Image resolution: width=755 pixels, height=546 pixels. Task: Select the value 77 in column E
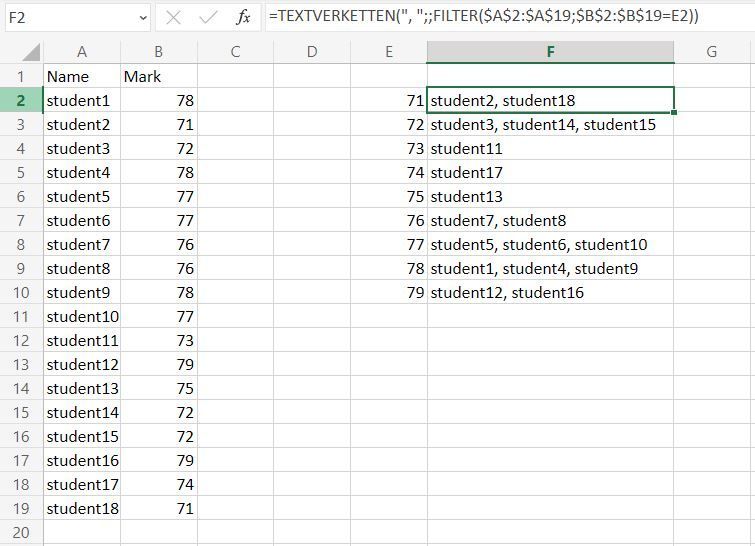389,244
